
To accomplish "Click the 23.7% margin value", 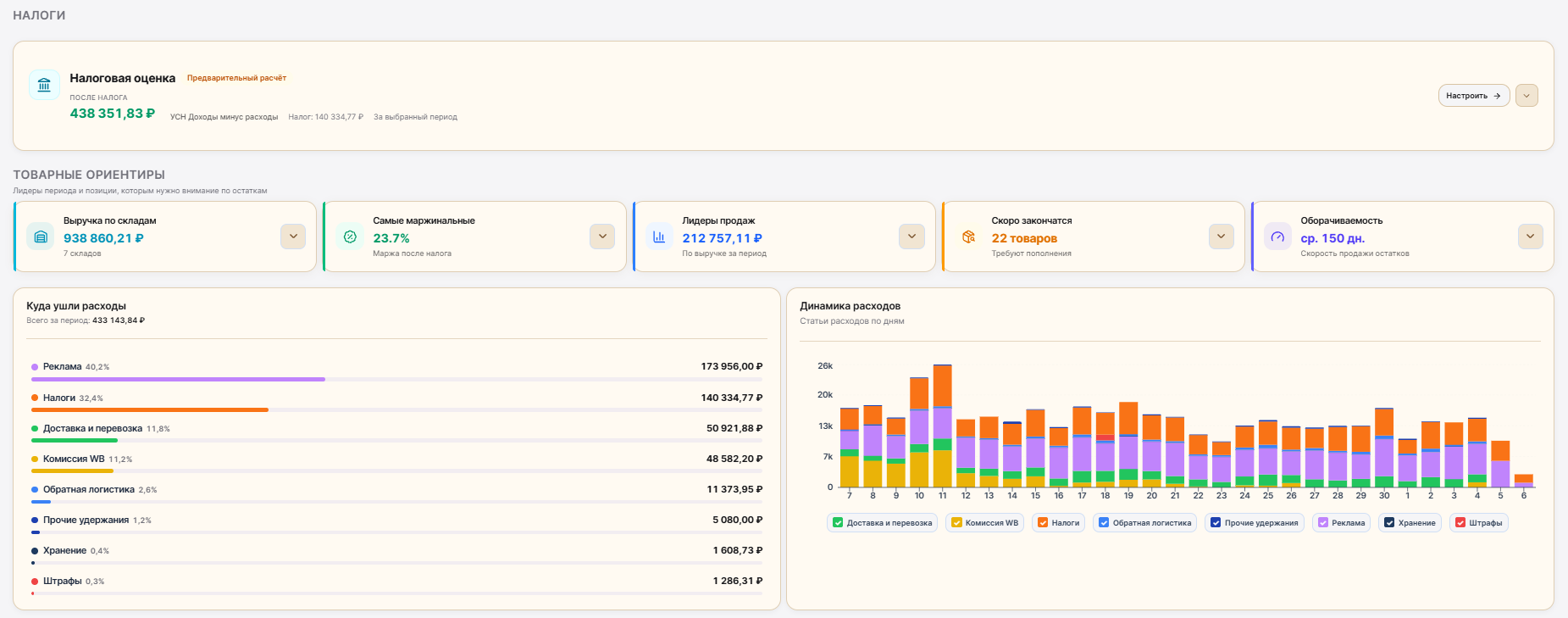I will point(391,238).
